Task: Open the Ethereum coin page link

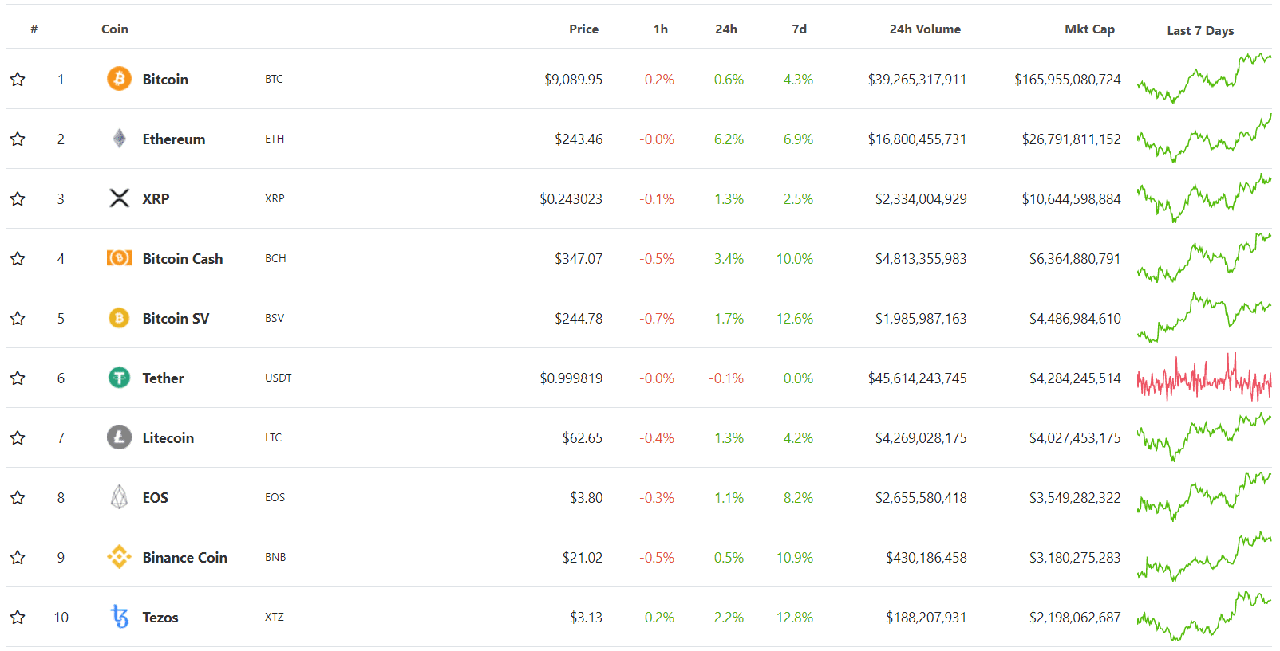Action: (174, 139)
